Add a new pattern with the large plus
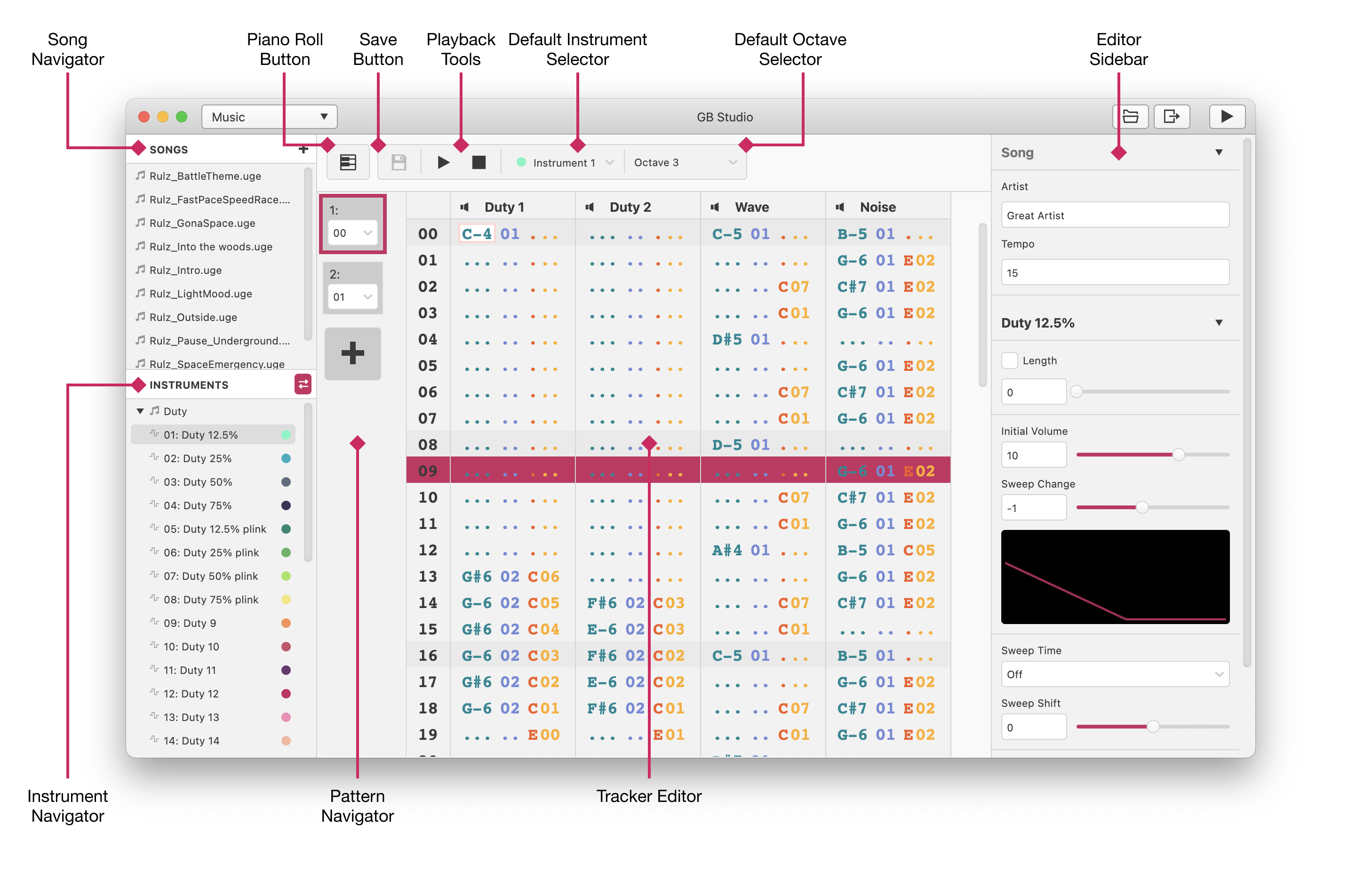The image size is (1372, 873). 353,353
